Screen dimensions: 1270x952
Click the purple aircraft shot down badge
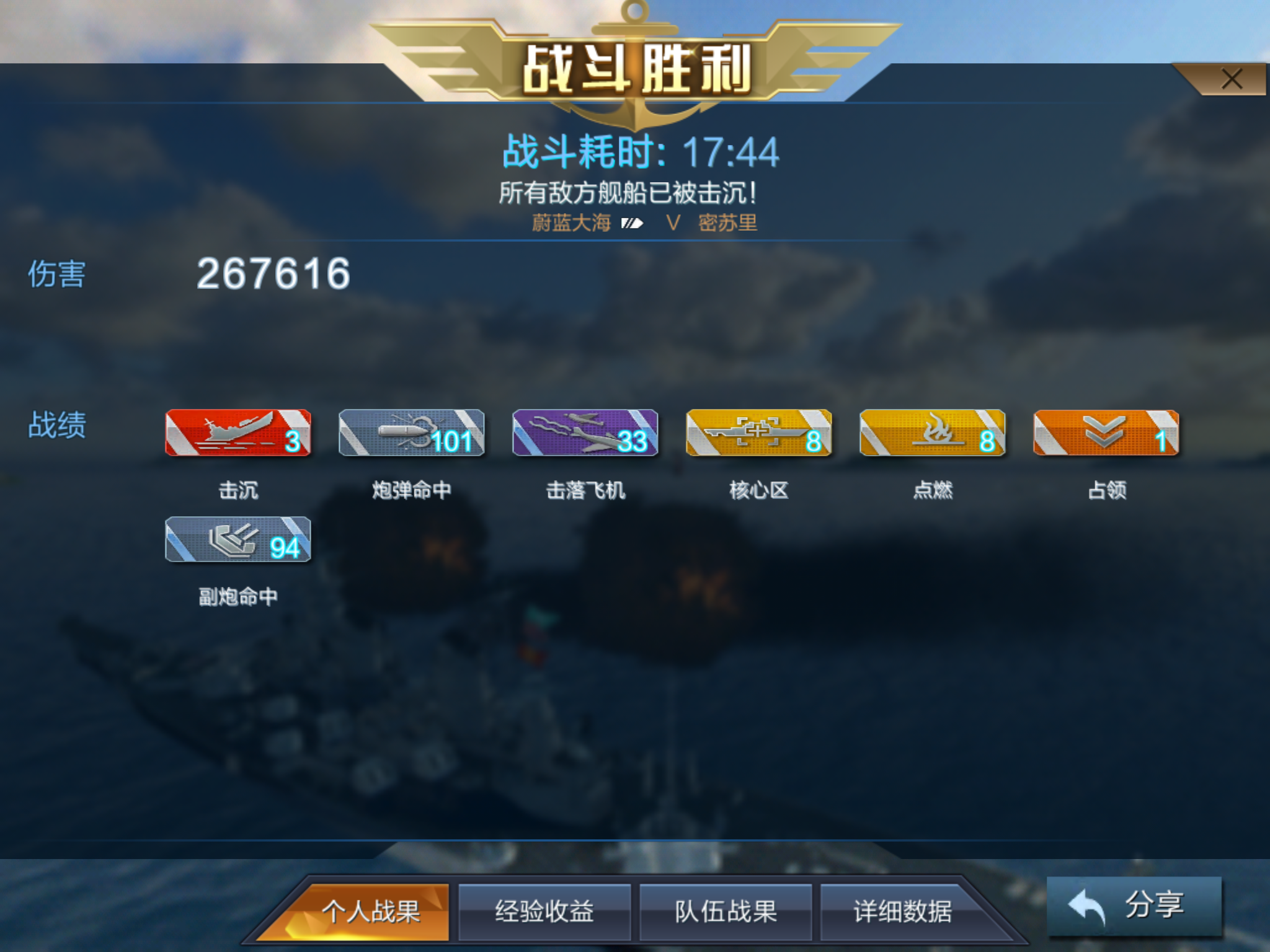point(585,433)
